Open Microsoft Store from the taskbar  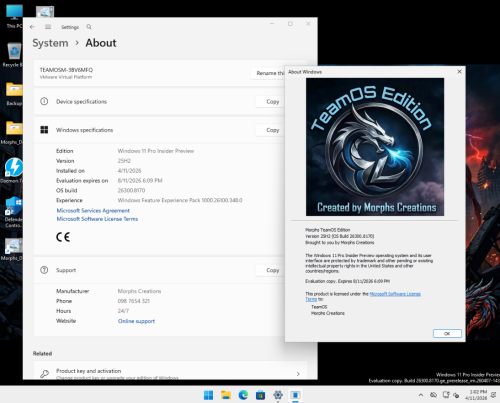coord(260,395)
